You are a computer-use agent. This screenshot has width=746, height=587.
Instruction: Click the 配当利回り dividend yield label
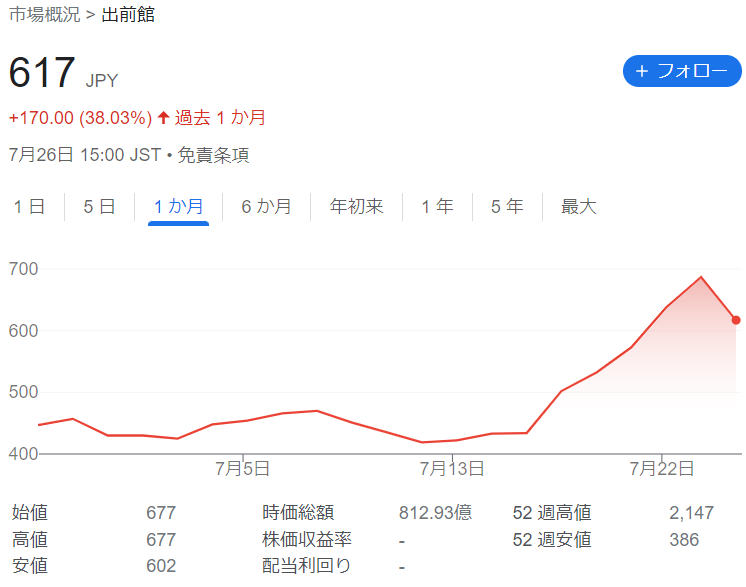(x=306, y=566)
